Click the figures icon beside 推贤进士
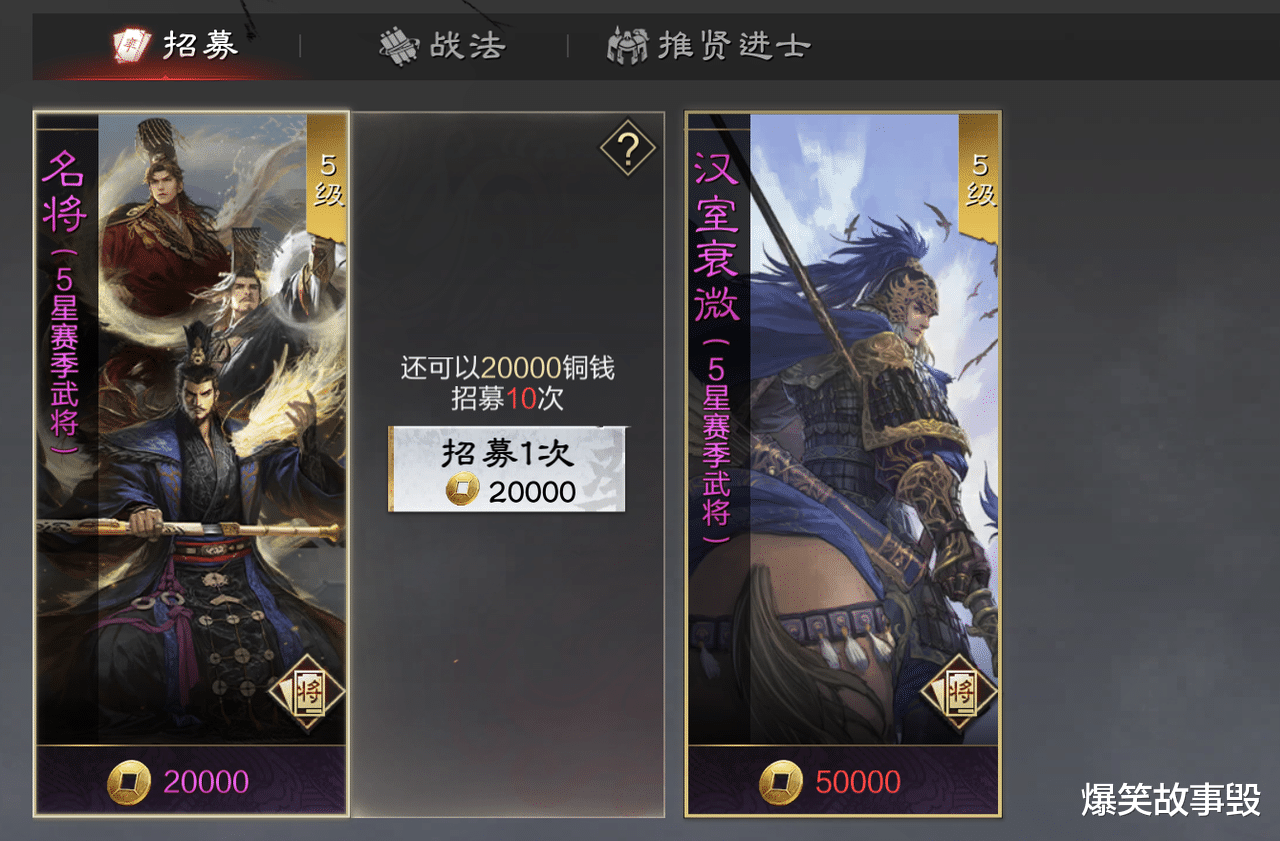This screenshot has width=1280, height=841. [x=628, y=46]
